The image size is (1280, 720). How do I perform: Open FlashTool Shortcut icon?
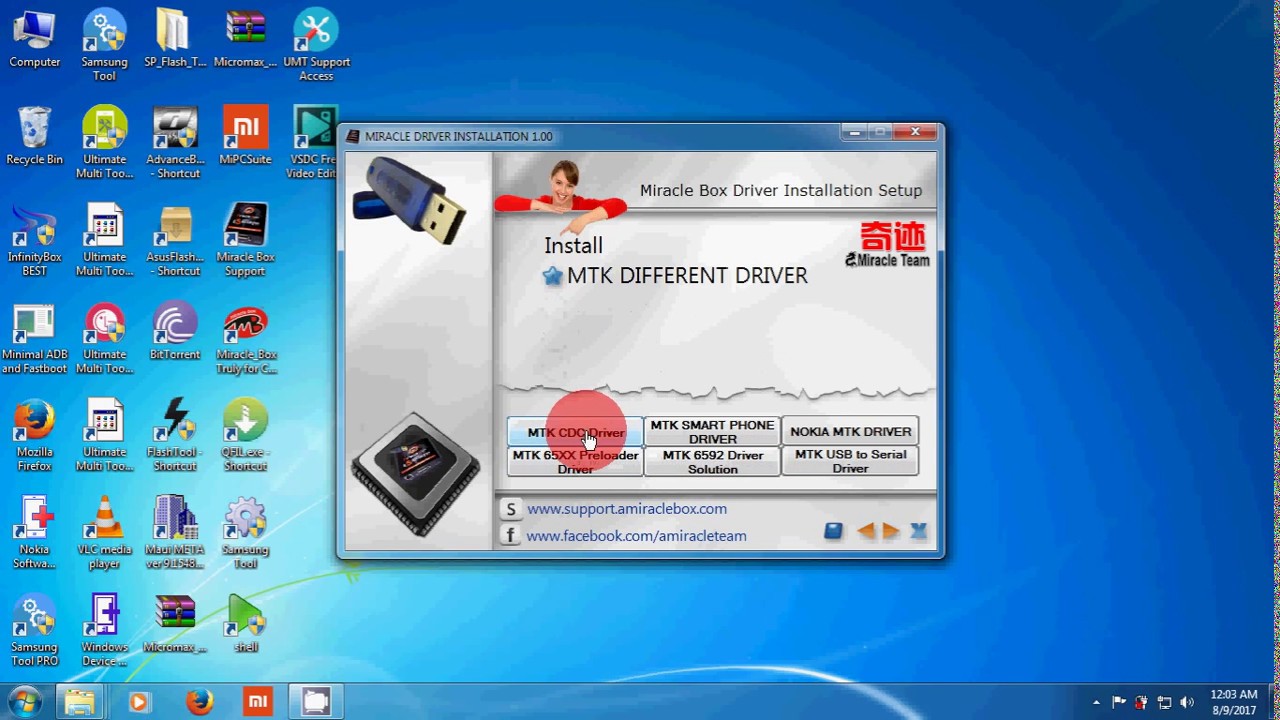(175, 435)
